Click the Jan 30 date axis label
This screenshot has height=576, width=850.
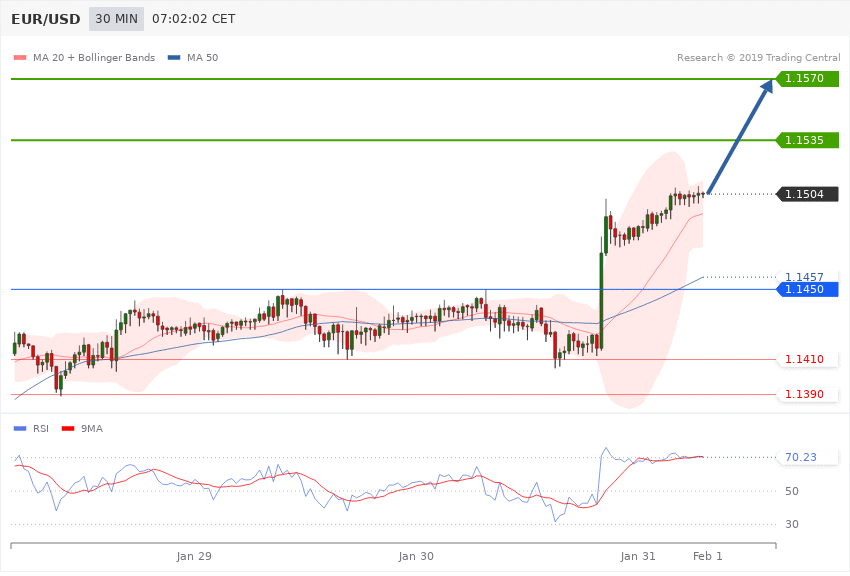tap(416, 556)
